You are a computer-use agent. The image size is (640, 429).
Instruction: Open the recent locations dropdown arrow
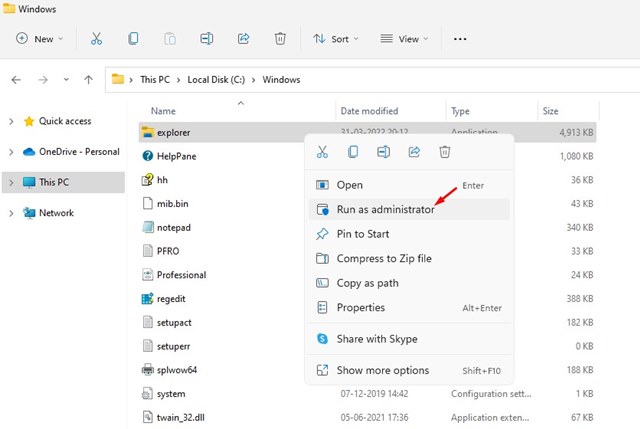[x=66, y=80]
